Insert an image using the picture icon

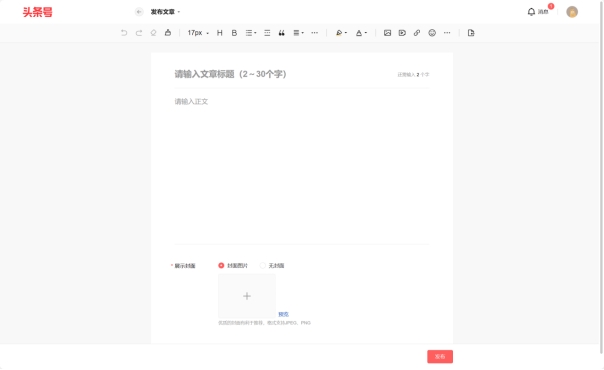(x=388, y=33)
